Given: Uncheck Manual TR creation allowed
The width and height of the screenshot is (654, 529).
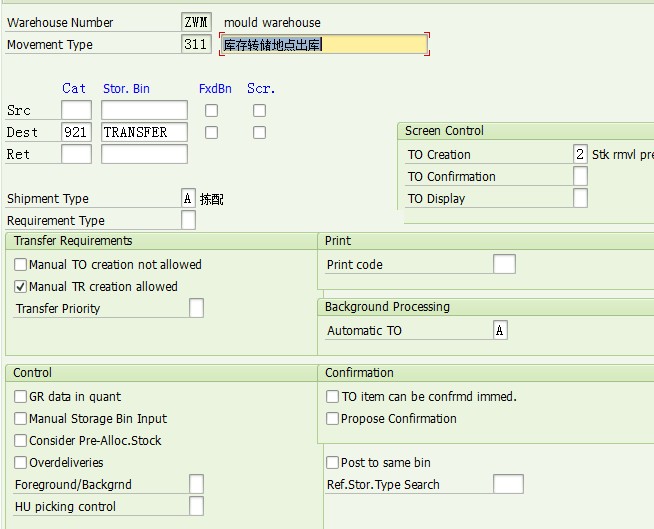Looking at the screenshot, I should (21, 287).
